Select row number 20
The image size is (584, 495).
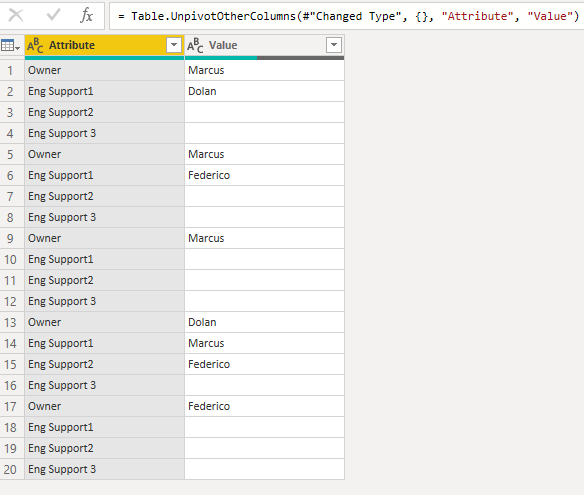click(10, 469)
